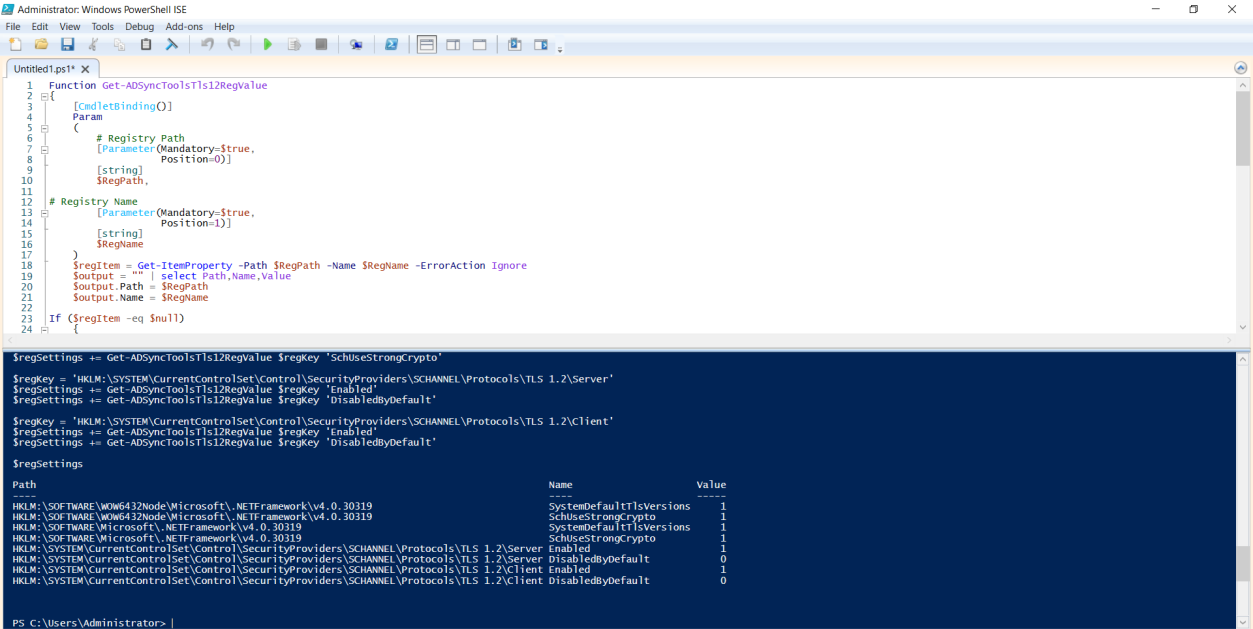Click the $regSettings output command line
The width and height of the screenshot is (1253, 629).
(48, 464)
